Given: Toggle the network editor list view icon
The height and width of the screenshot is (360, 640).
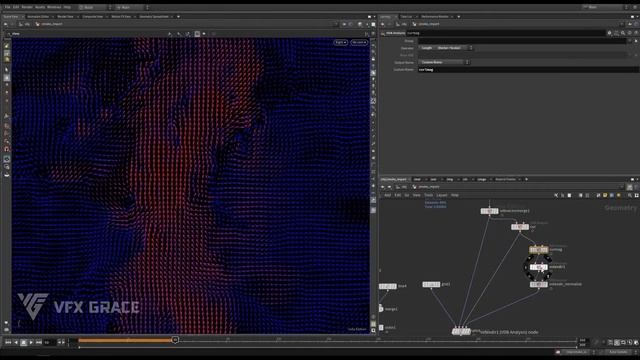Looking at the screenshot, I should click(569, 196).
